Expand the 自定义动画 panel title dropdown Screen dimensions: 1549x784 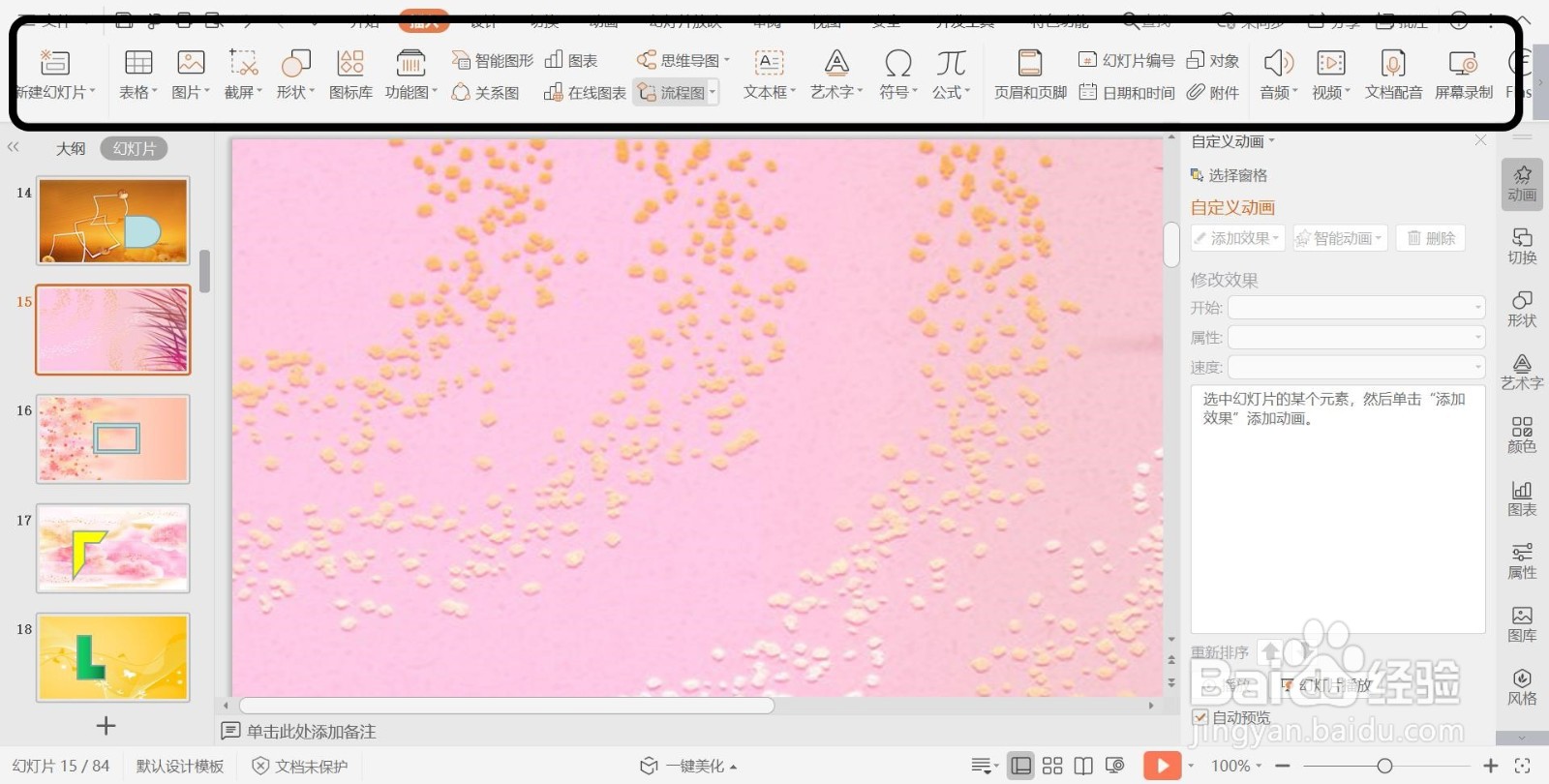1271,141
